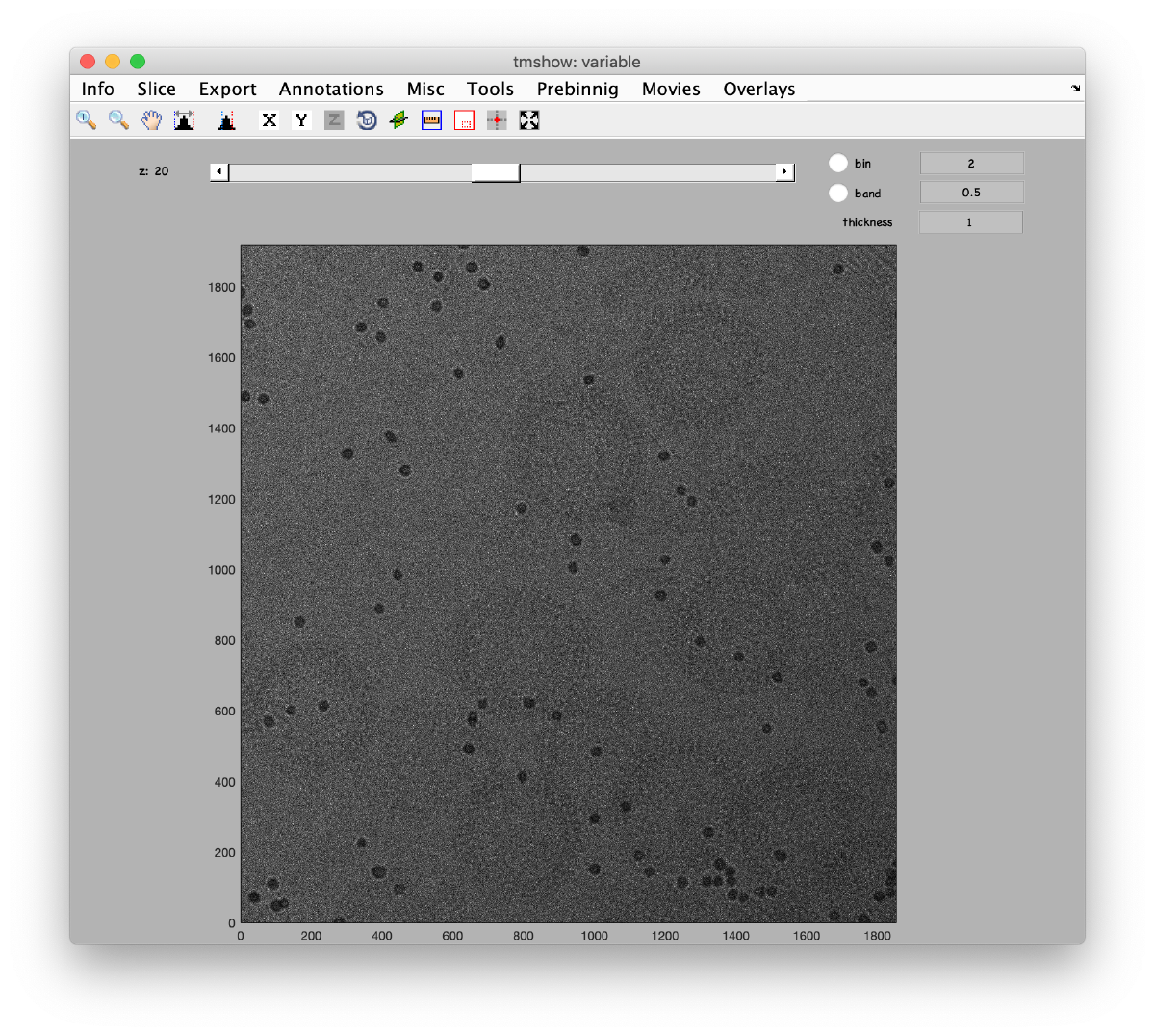Select the ruler measurement tool

click(x=430, y=119)
